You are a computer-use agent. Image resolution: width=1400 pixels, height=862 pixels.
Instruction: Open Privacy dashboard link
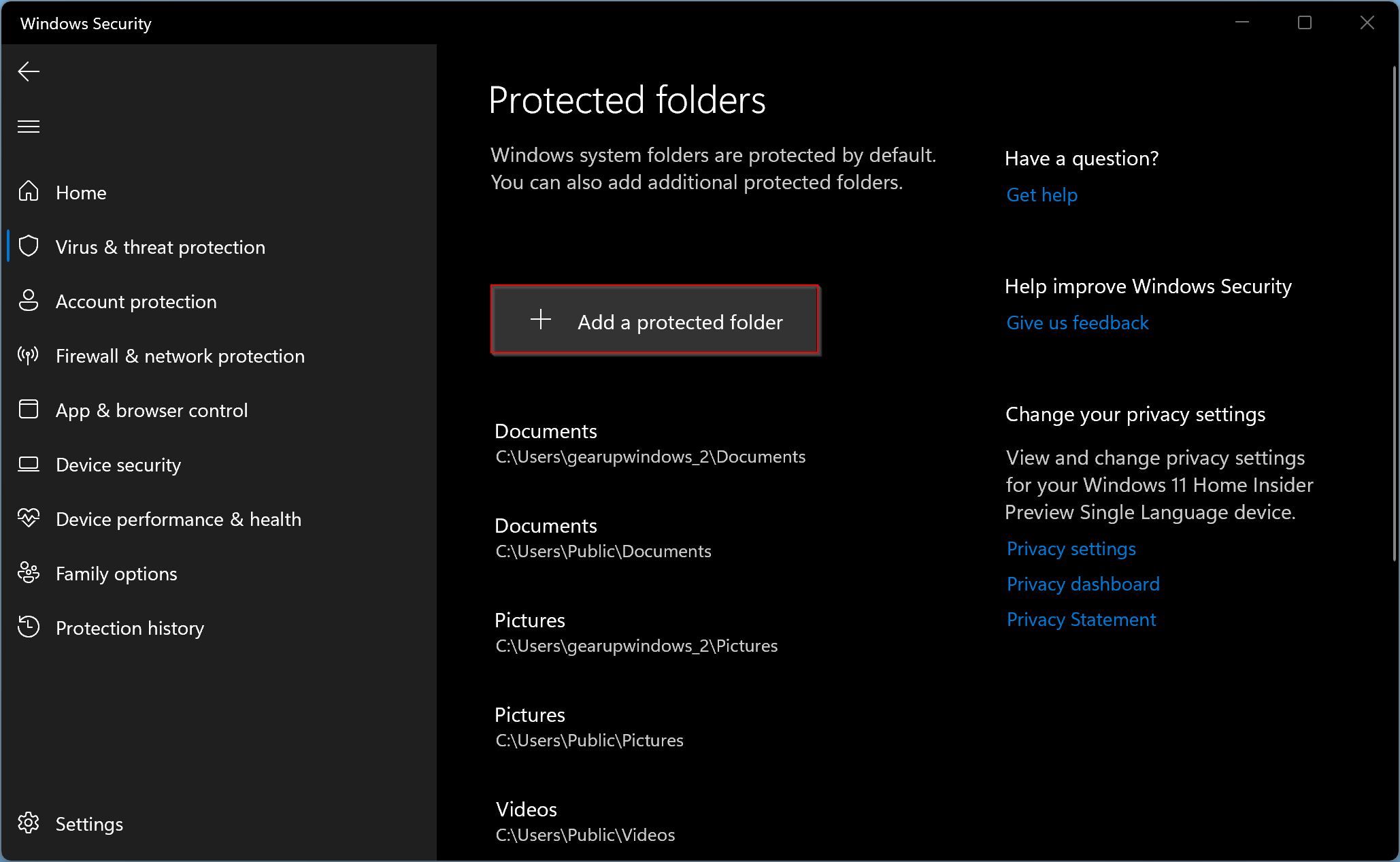pyautogui.click(x=1083, y=584)
